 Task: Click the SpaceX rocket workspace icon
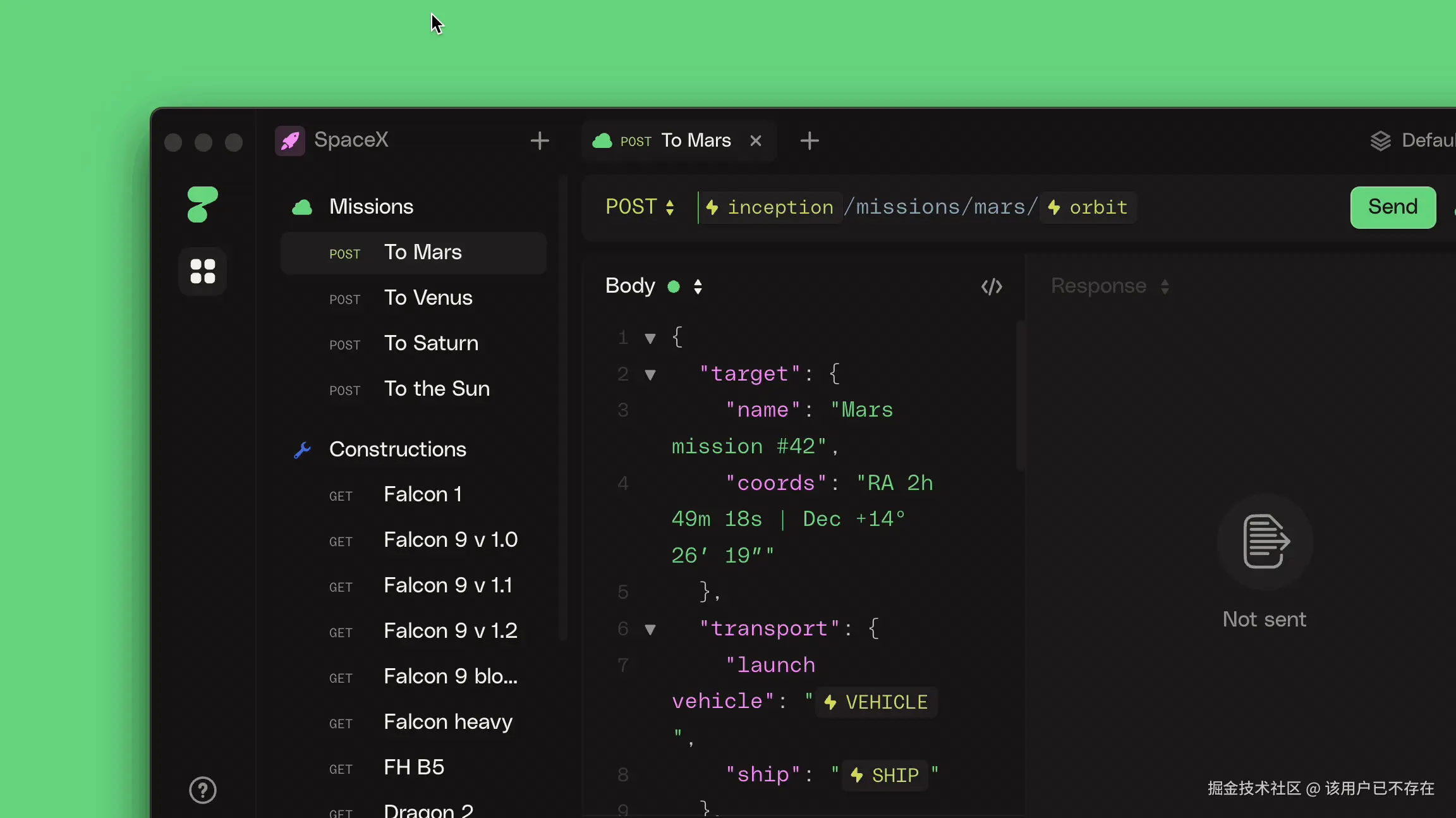[290, 140]
